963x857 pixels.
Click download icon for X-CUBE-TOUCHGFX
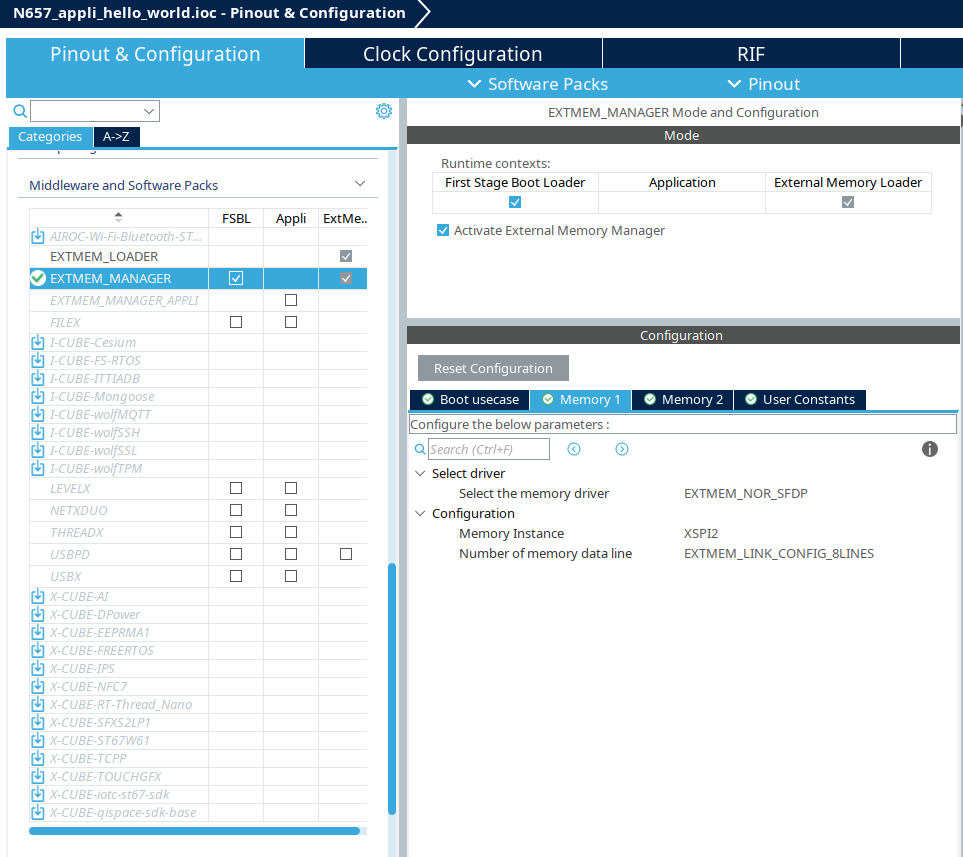pos(38,776)
